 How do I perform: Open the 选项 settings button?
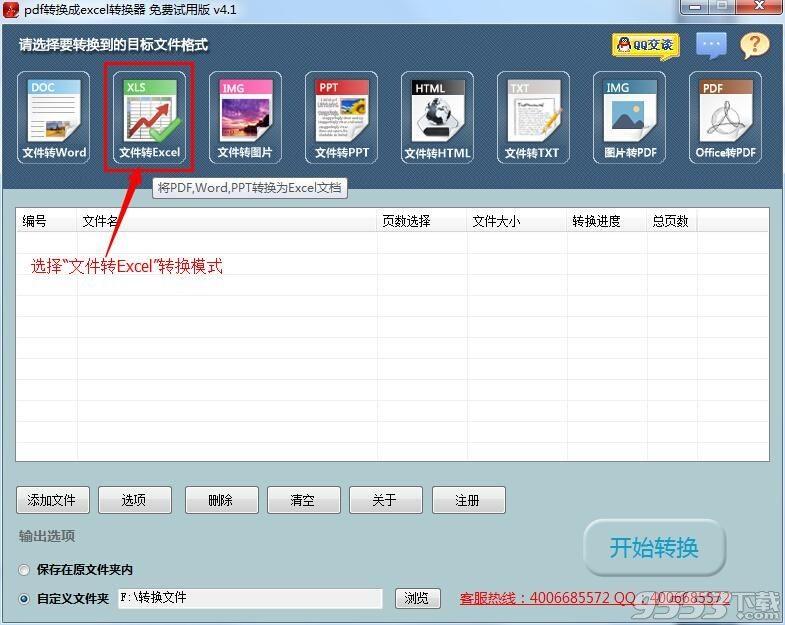(135, 500)
